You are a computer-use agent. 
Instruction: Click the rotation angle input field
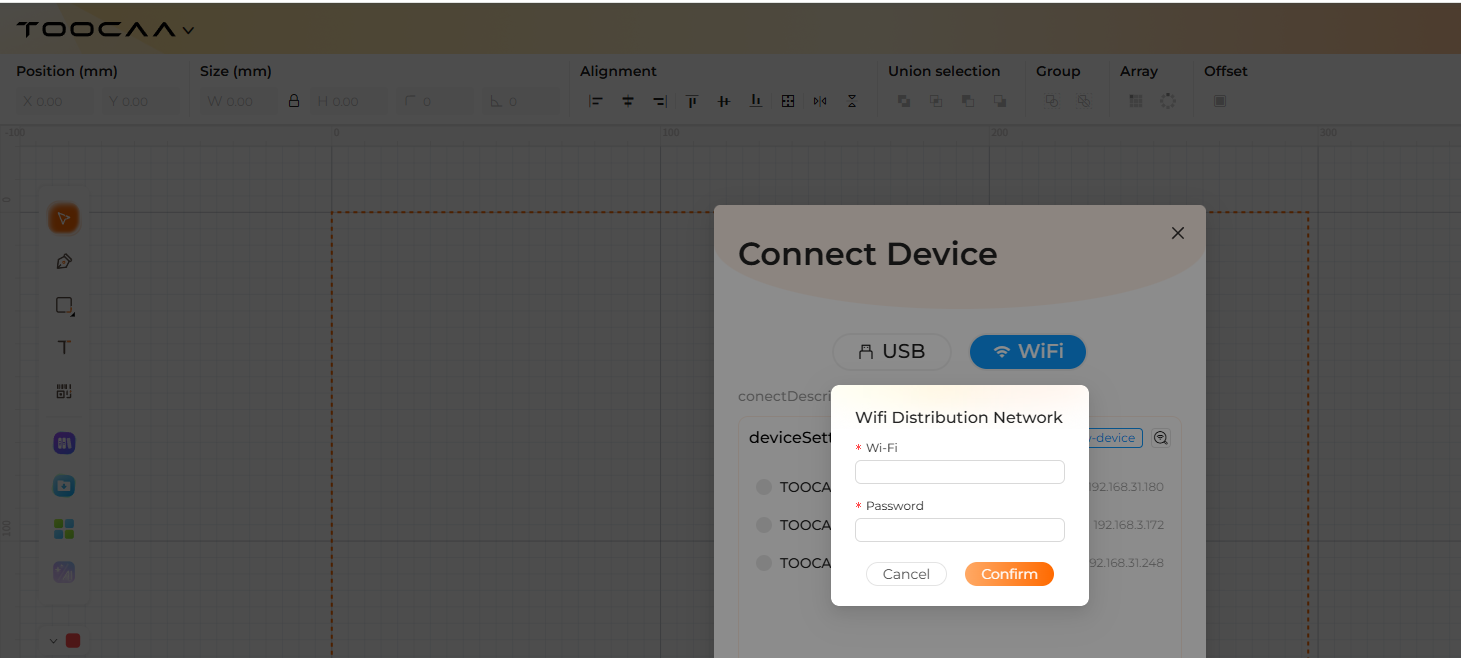521,101
